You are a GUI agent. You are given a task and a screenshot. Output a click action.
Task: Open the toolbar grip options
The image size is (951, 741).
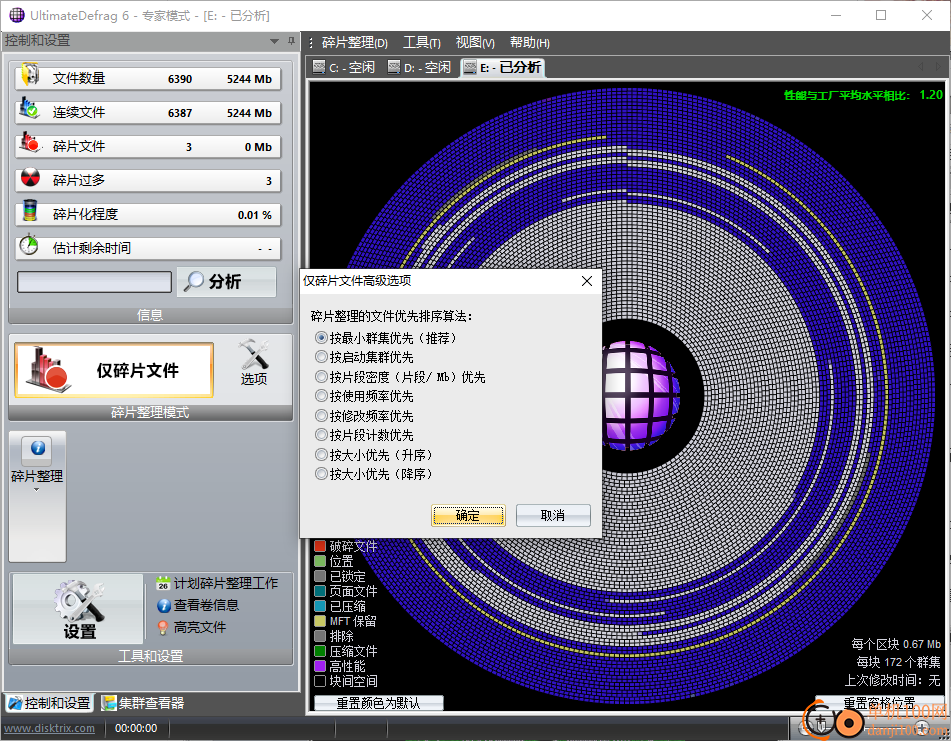[x=311, y=42]
